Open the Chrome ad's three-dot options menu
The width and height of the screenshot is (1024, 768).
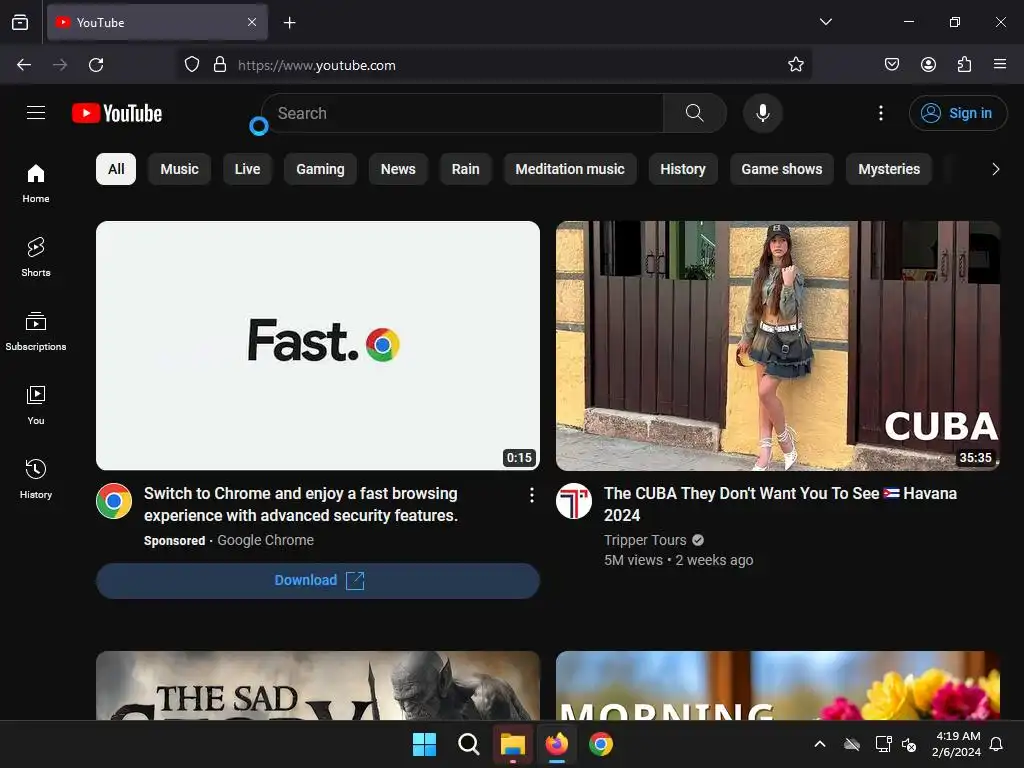532,495
